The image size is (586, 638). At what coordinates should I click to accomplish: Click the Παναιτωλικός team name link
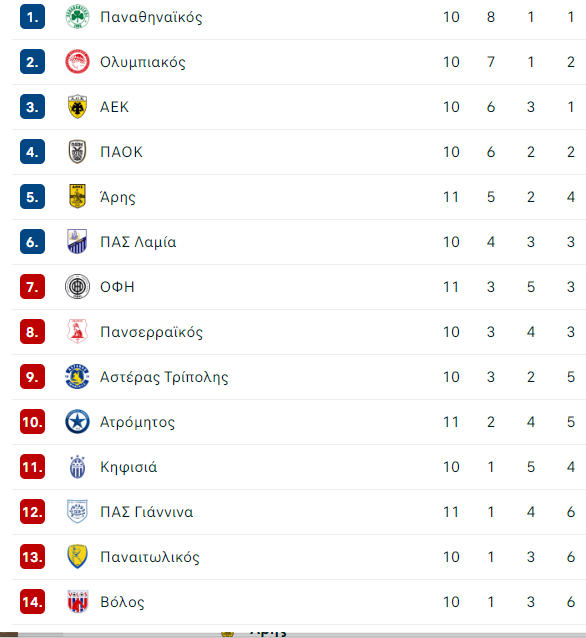coord(150,557)
